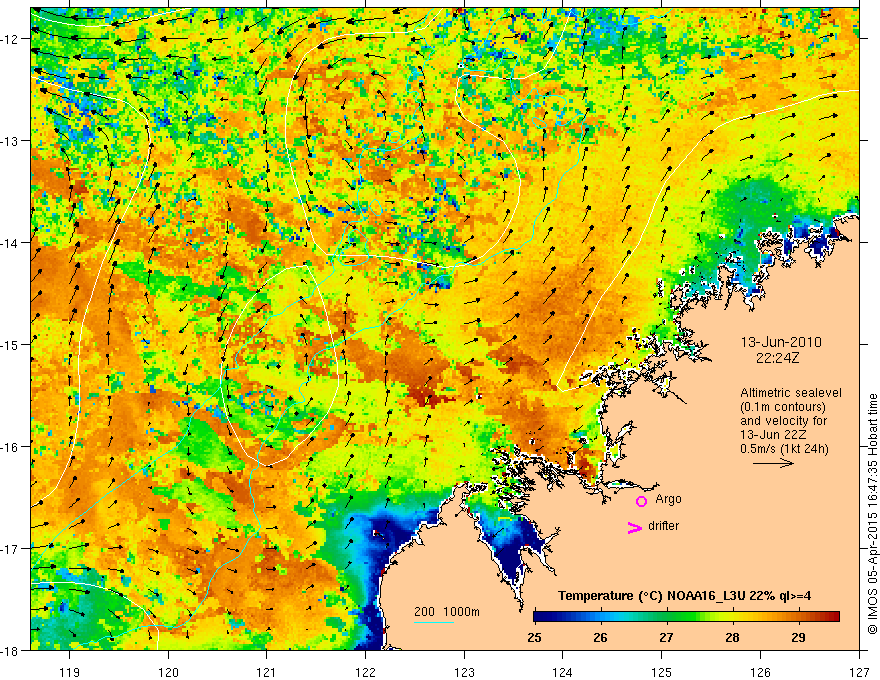This screenshot has height=680, width=880.
Task: Click longitude axis label 122
Action: 365,672
